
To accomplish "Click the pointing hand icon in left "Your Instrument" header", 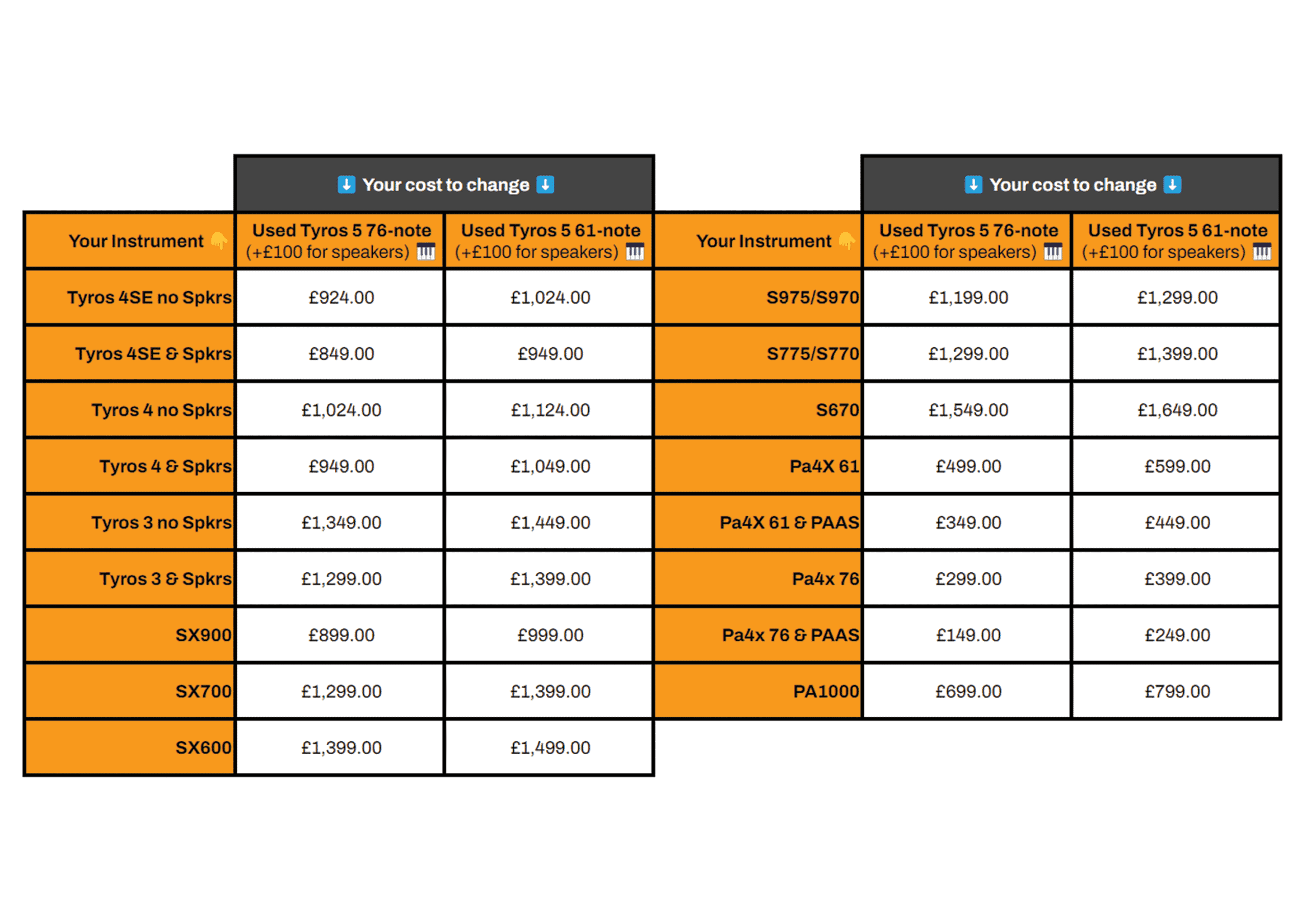I will coord(219,241).
